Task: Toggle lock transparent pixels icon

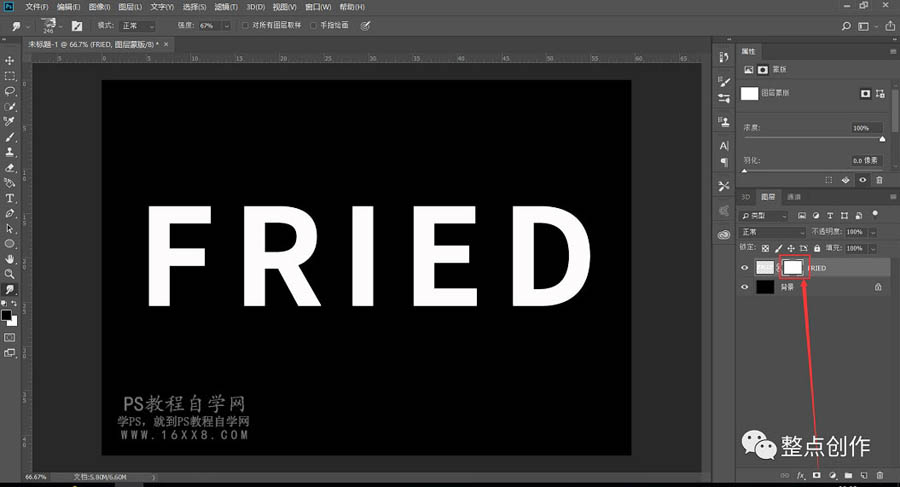Action: [x=765, y=248]
